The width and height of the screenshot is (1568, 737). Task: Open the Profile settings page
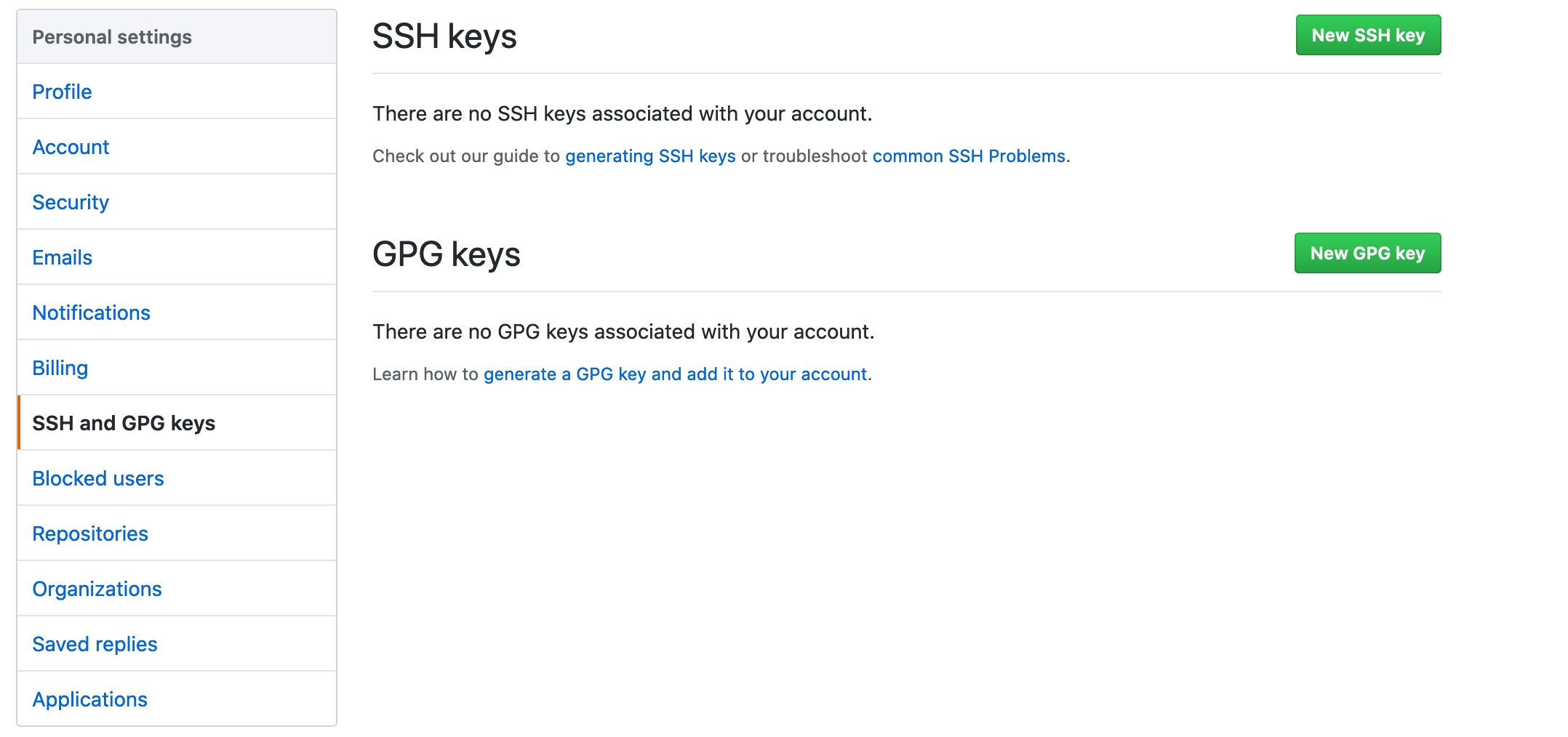coord(62,92)
